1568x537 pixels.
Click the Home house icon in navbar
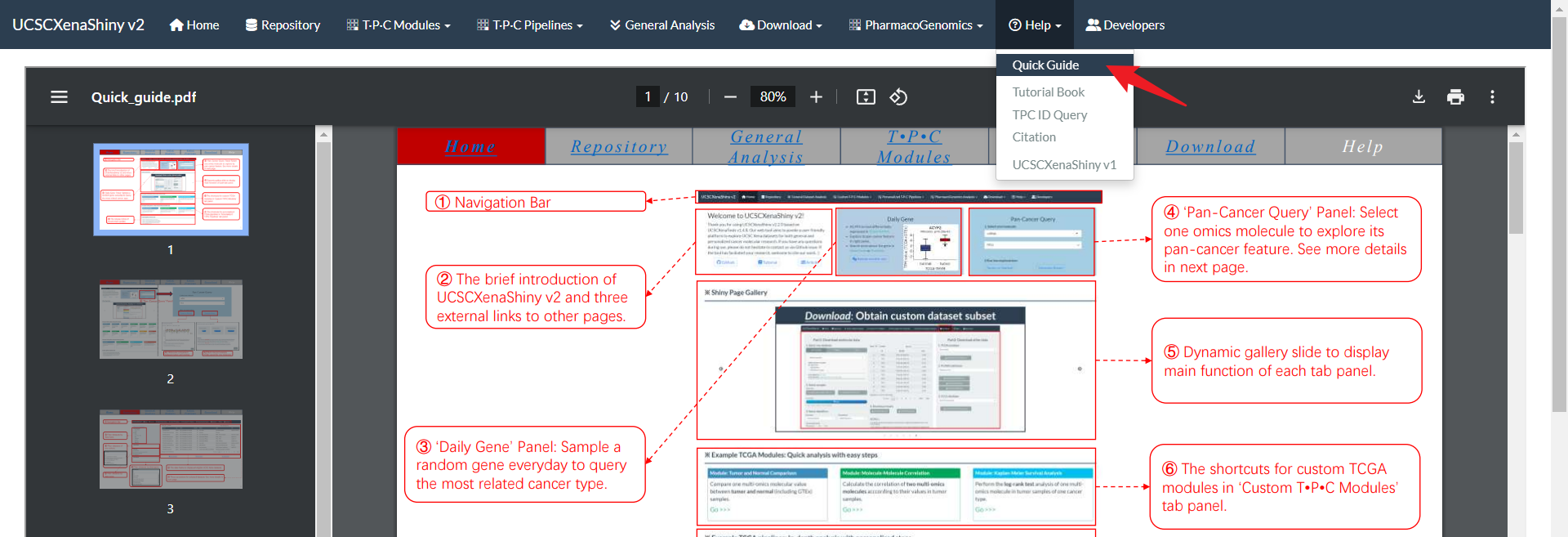[176, 25]
